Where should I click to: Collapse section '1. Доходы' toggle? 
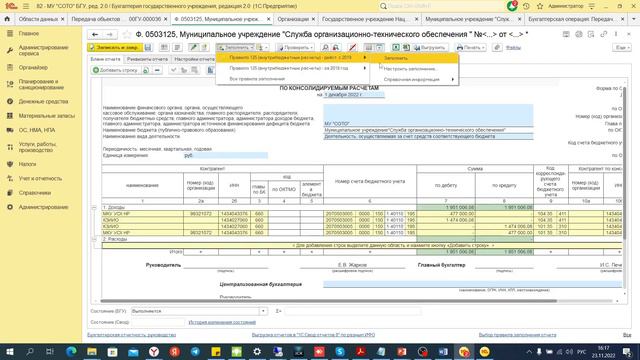[x=94, y=208]
